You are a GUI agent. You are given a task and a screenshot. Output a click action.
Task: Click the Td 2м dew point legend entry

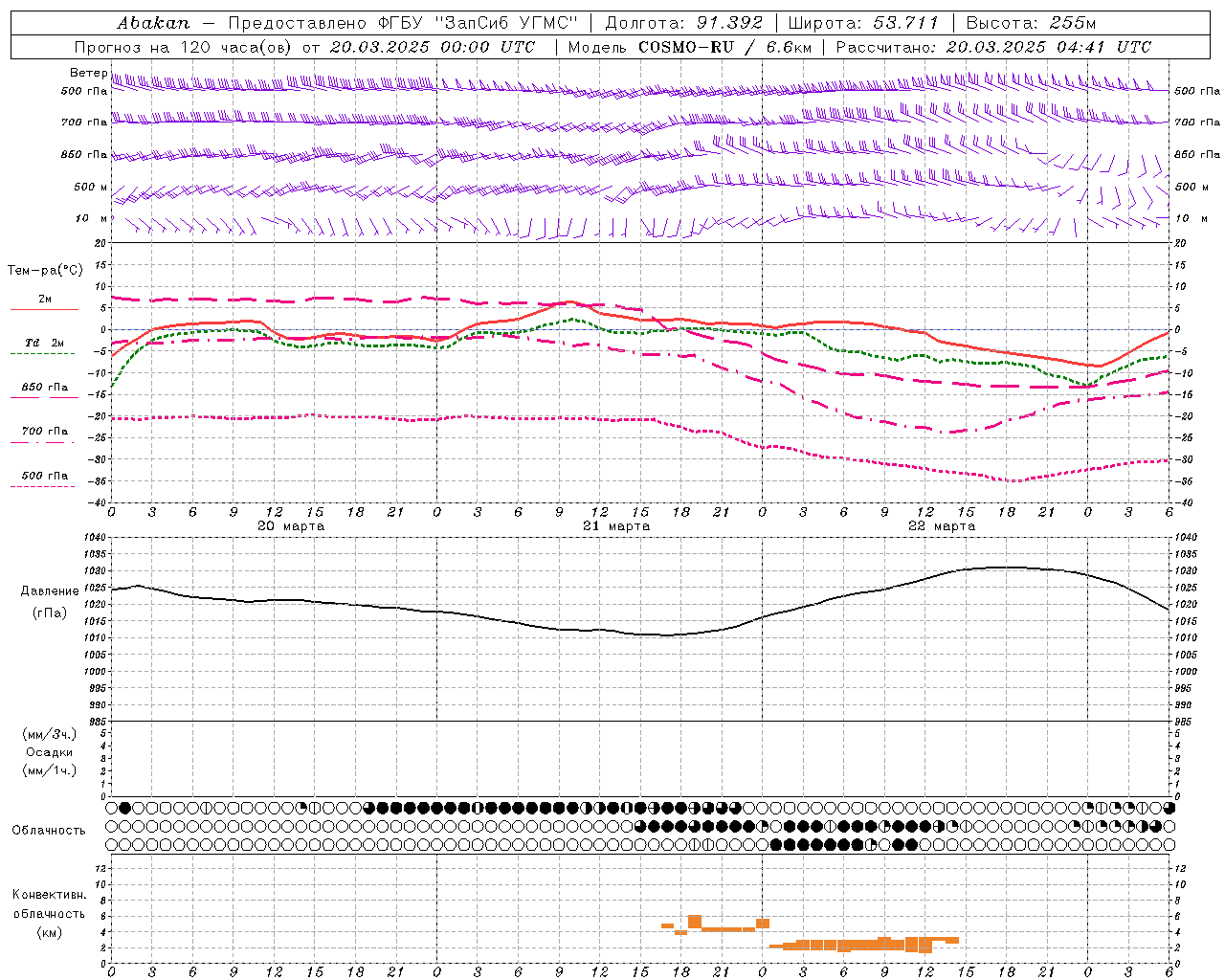(x=44, y=343)
